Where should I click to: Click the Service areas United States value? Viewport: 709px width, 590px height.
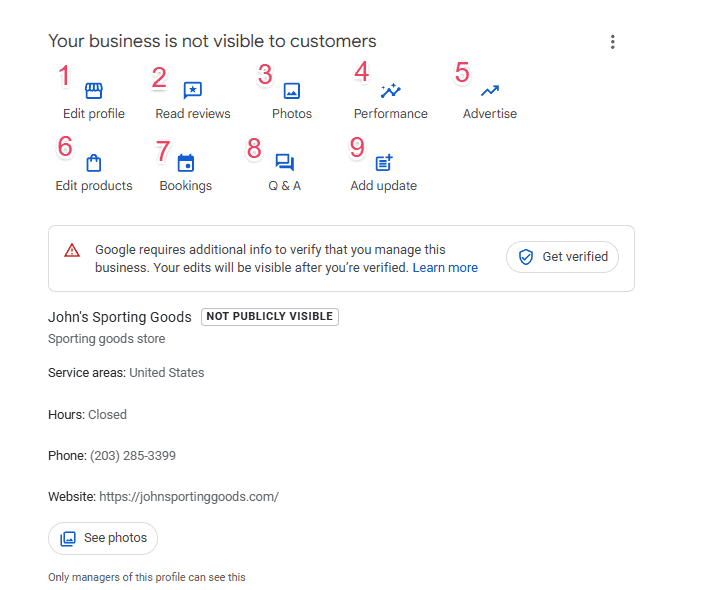pyautogui.click(x=167, y=373)
